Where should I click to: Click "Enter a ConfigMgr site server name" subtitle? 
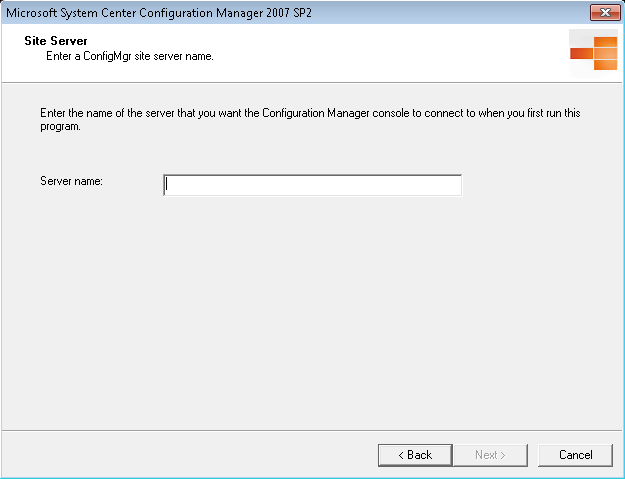pyautogui.click(x=130, y=56)
